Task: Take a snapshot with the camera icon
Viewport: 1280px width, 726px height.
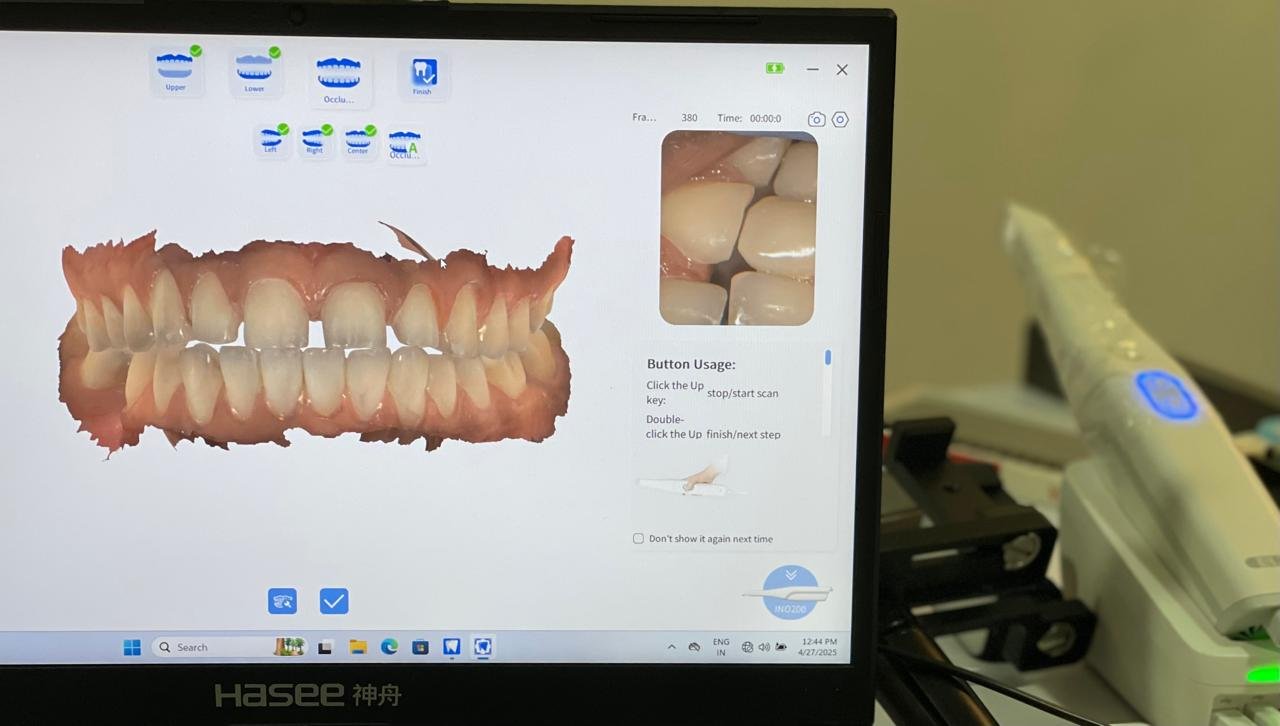Action: click(x=817, y=119)
